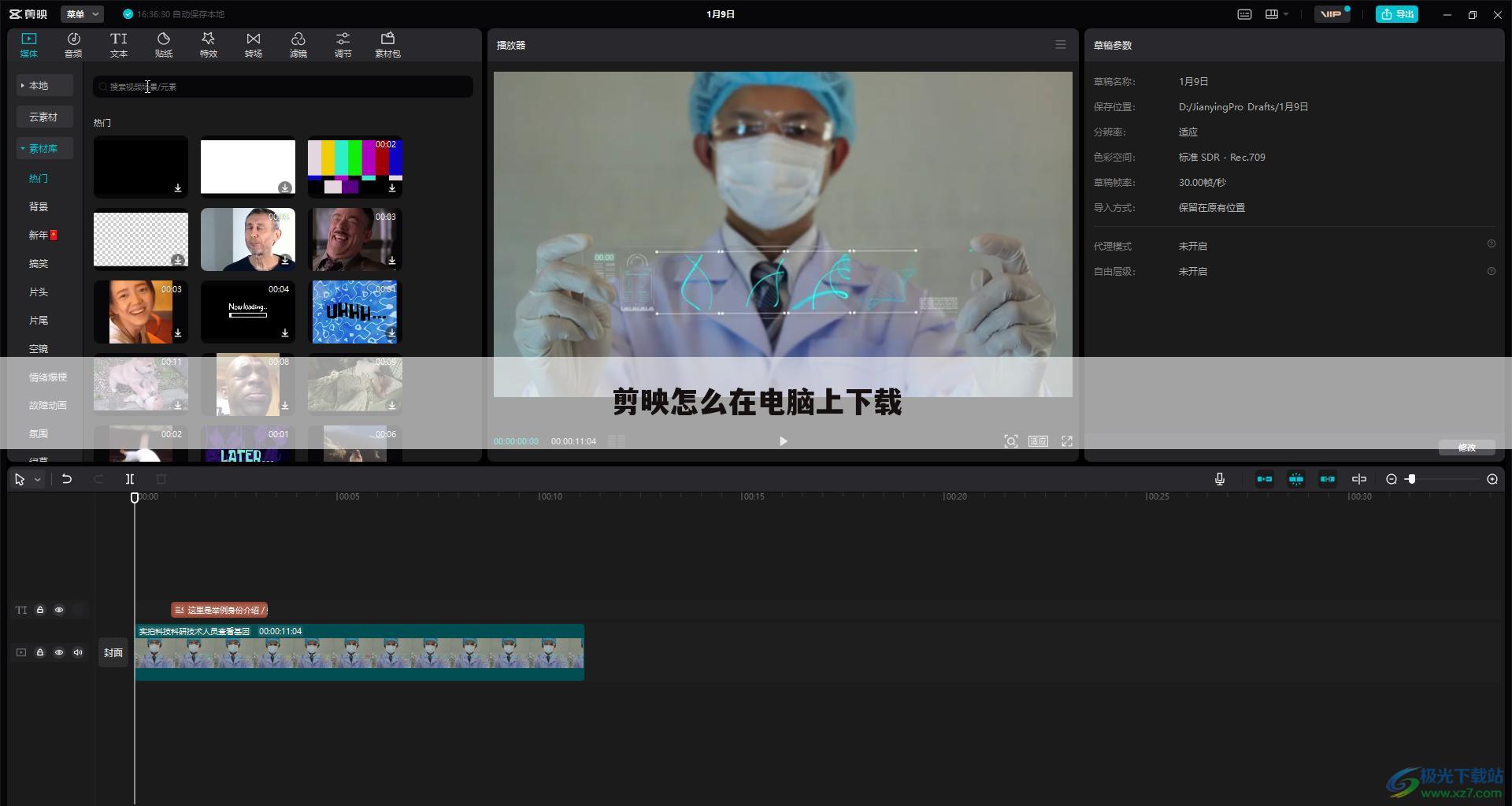
Task: Click the player focus zoom icon
Action: pyautogui.click(x=1011, y=441)
